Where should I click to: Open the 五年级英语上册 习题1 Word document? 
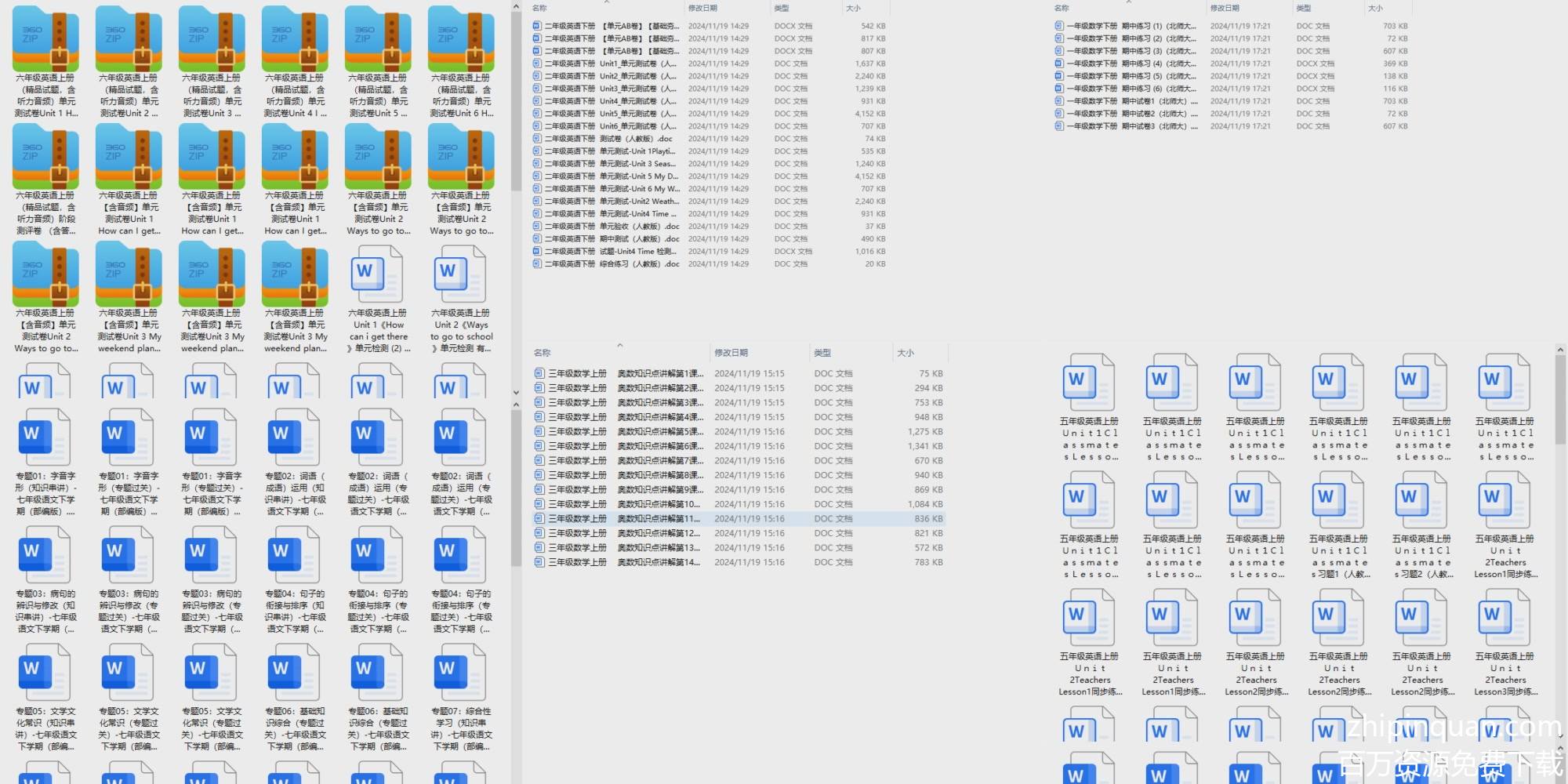[x=1339, y=503]
